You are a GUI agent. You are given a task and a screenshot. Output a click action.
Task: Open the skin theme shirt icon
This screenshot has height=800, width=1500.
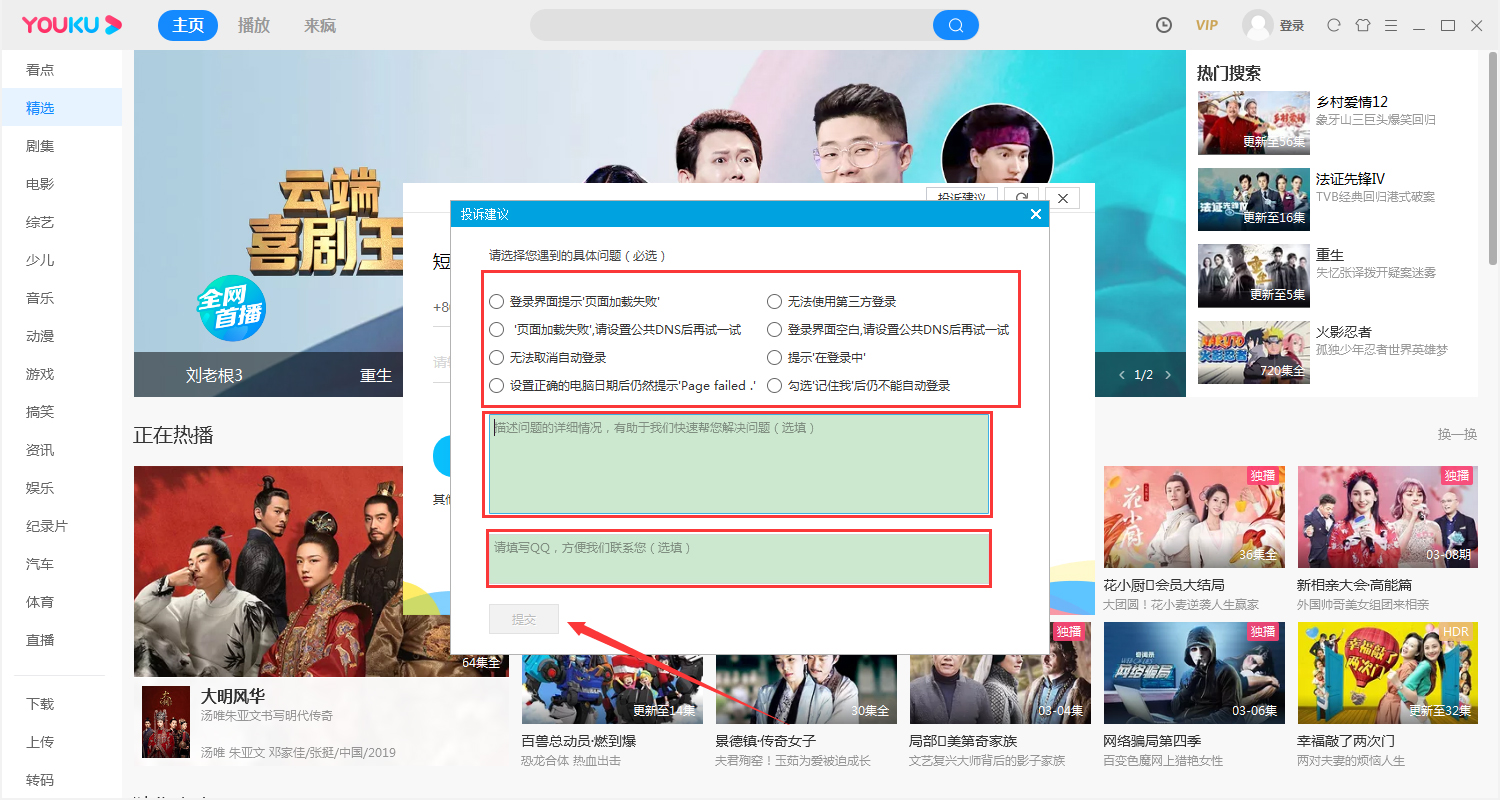[1363, 24]
